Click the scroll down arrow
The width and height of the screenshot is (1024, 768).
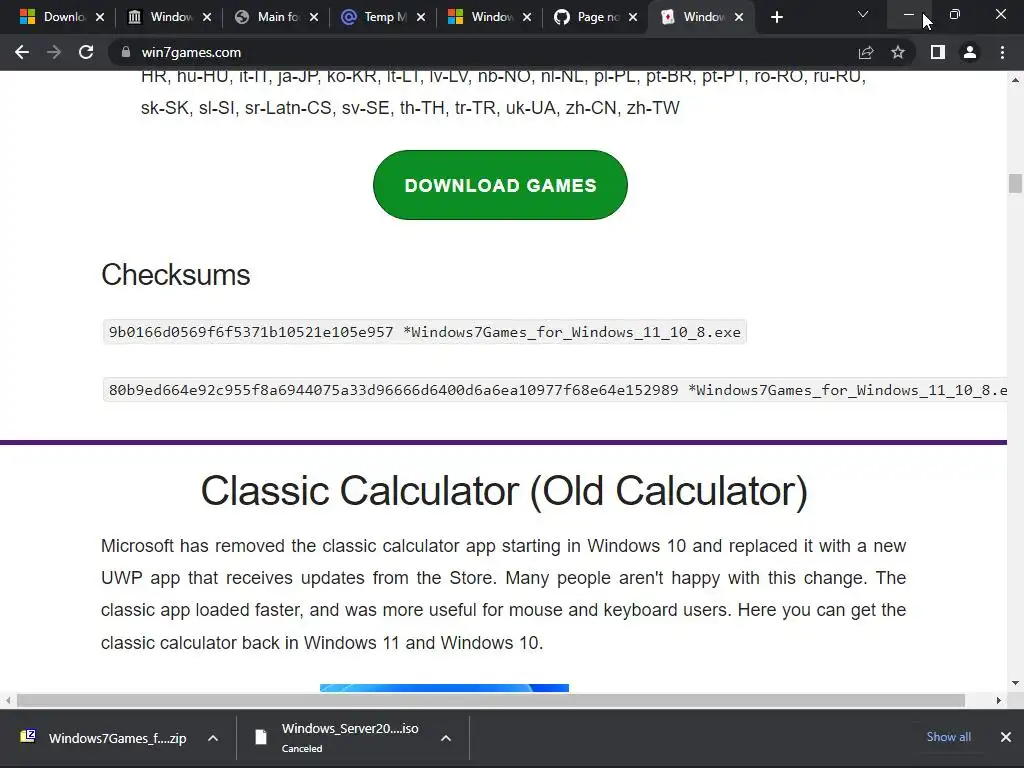1015,683
